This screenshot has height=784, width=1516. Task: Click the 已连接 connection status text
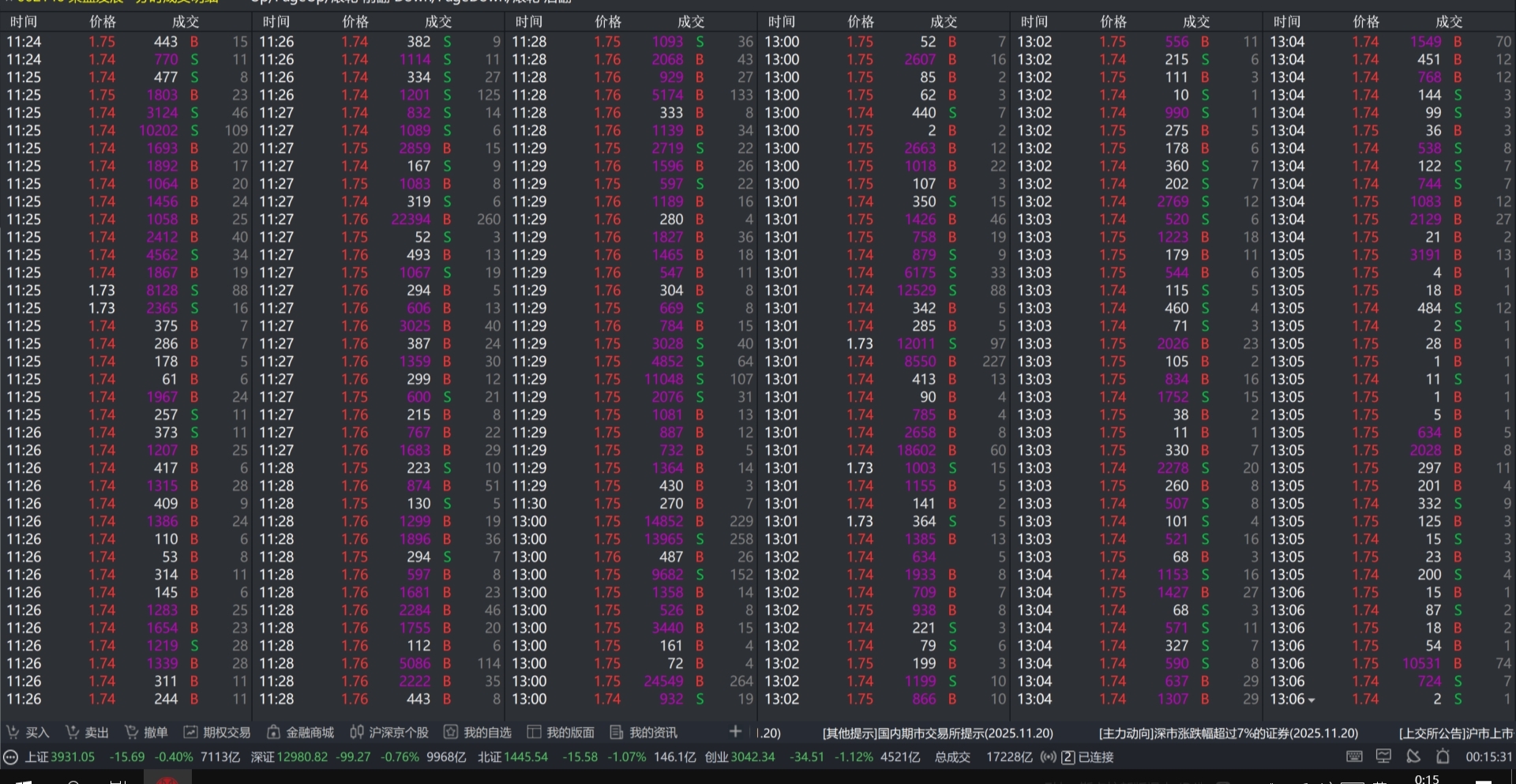tap(1096, 757)
